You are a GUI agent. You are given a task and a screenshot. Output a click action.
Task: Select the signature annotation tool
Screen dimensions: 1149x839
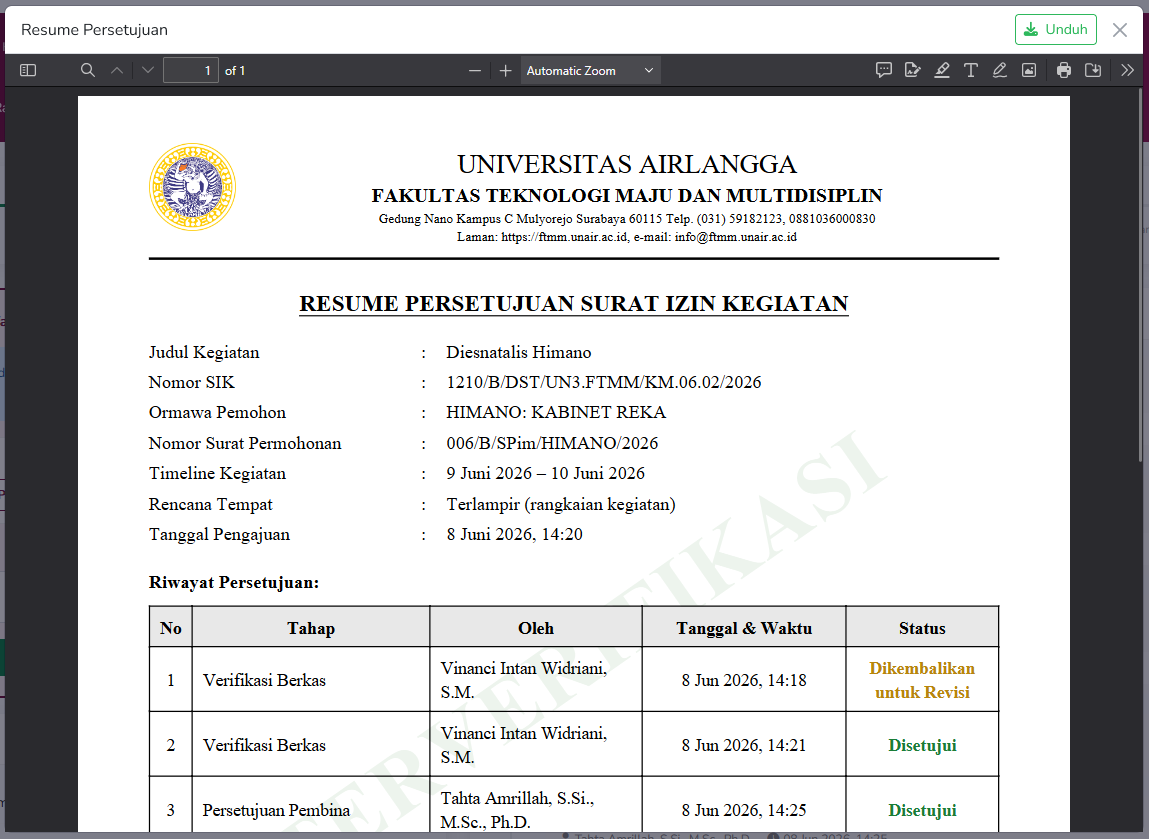(912, 70)
